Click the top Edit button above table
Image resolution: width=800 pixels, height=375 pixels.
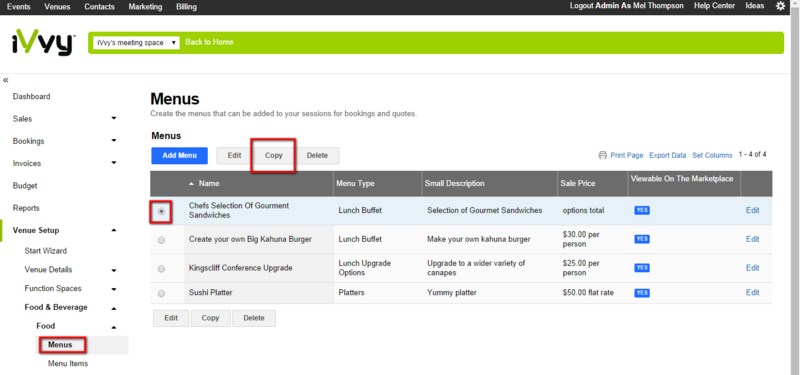point(234,156)
